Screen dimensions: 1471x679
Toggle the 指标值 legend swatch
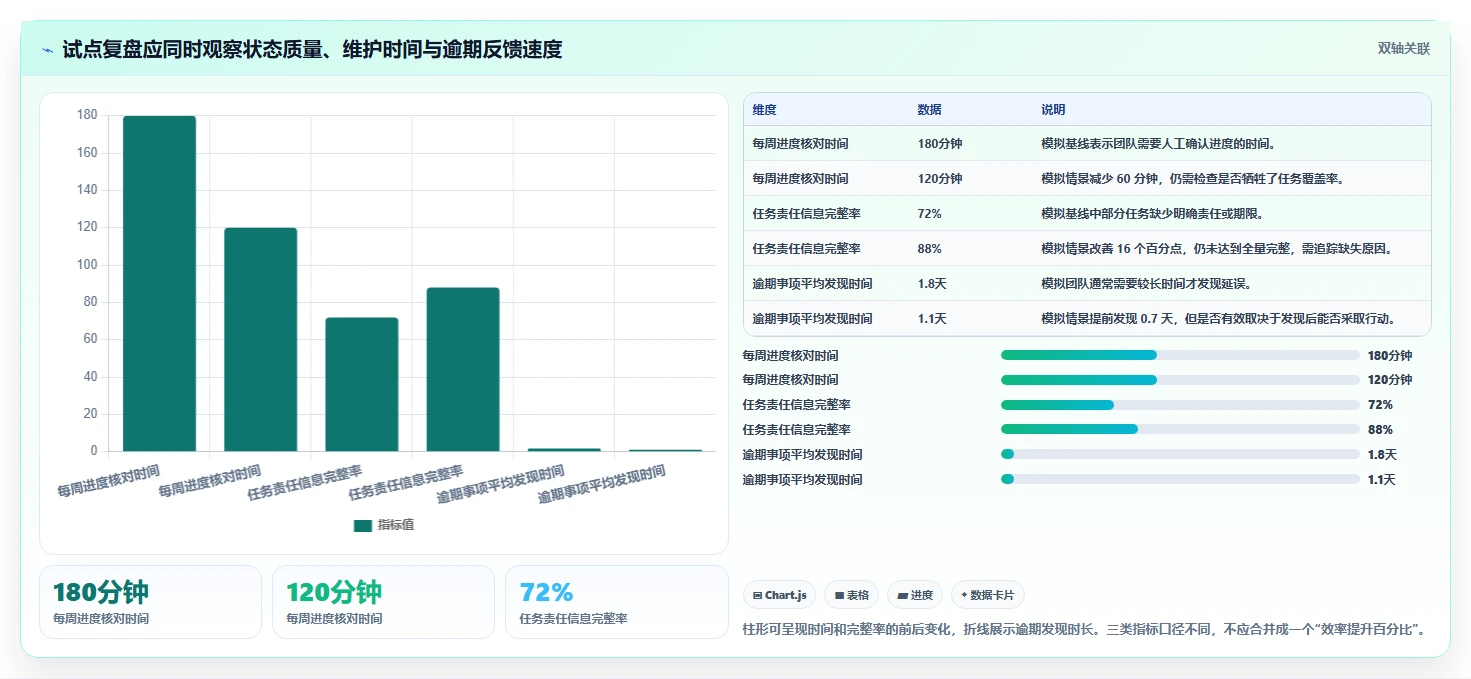[363, 525]
